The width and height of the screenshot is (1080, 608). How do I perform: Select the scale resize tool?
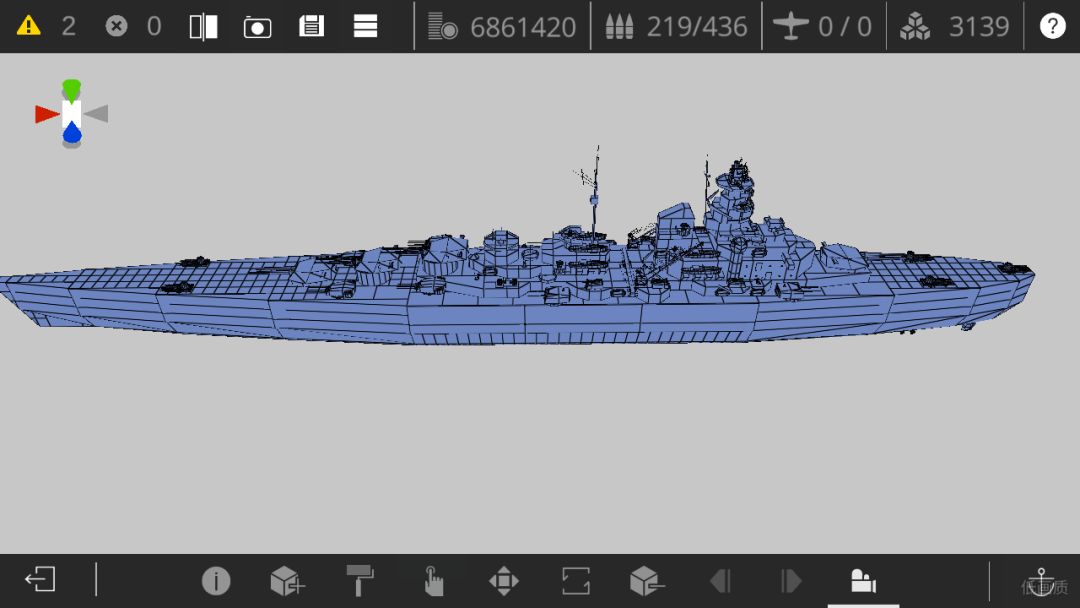(x=576, y=580)
